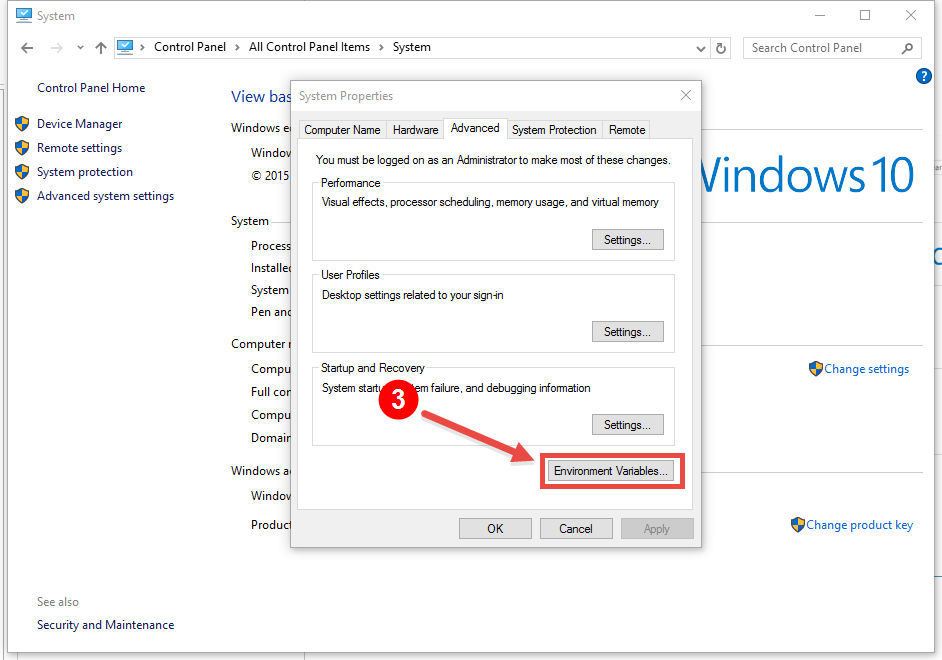
Task: Click shield icon beside Change settings
Action: (815, 369)
